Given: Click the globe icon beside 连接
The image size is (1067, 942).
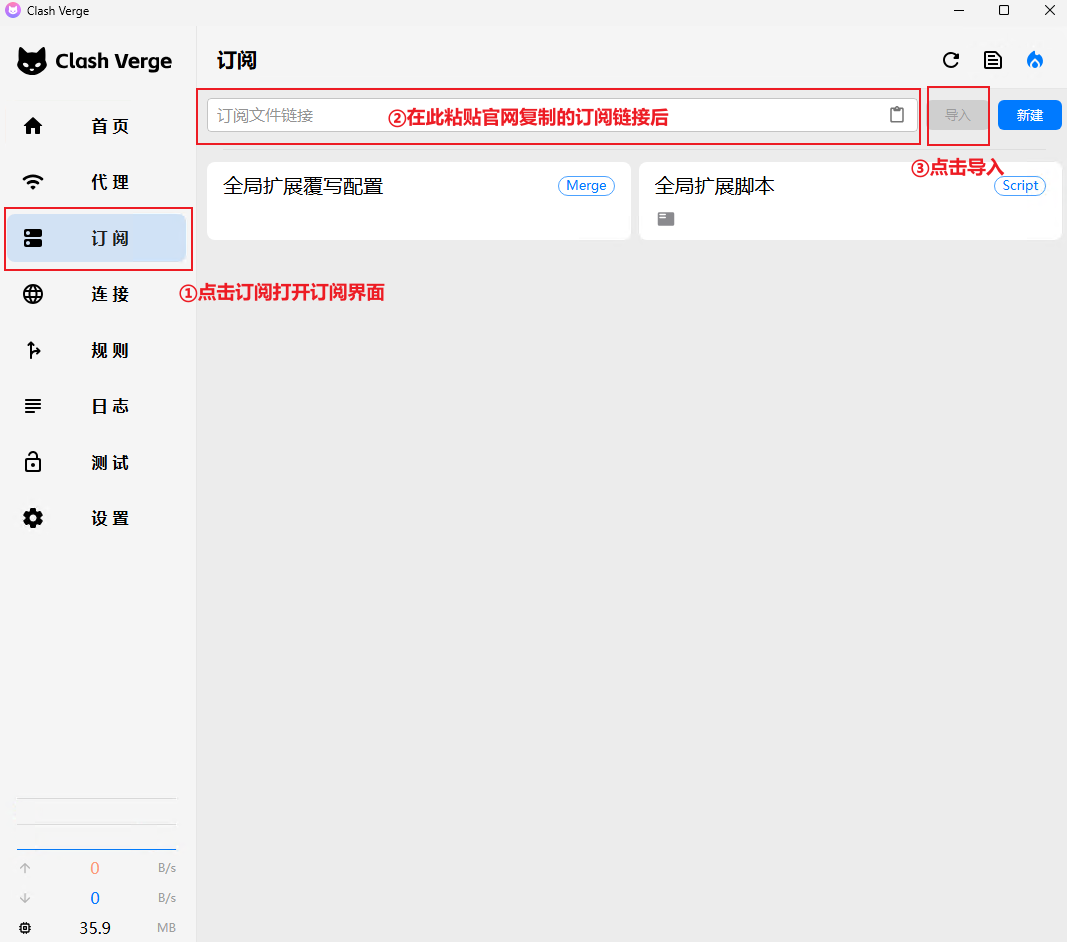Looking at the screenshot, I should [x=33, y=294].
